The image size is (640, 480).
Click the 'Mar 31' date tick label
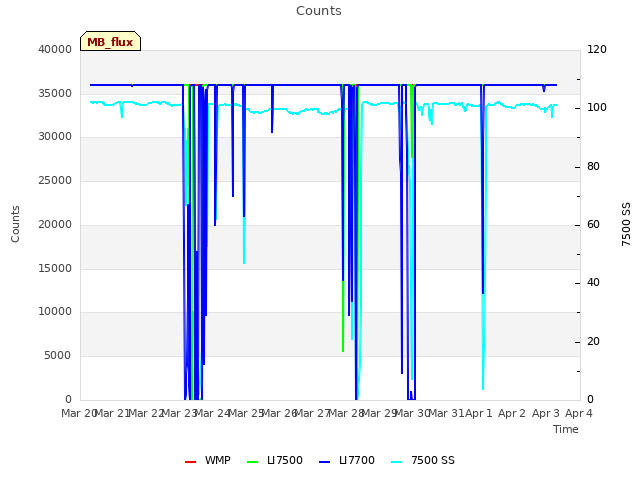click(x=445, y=413)
